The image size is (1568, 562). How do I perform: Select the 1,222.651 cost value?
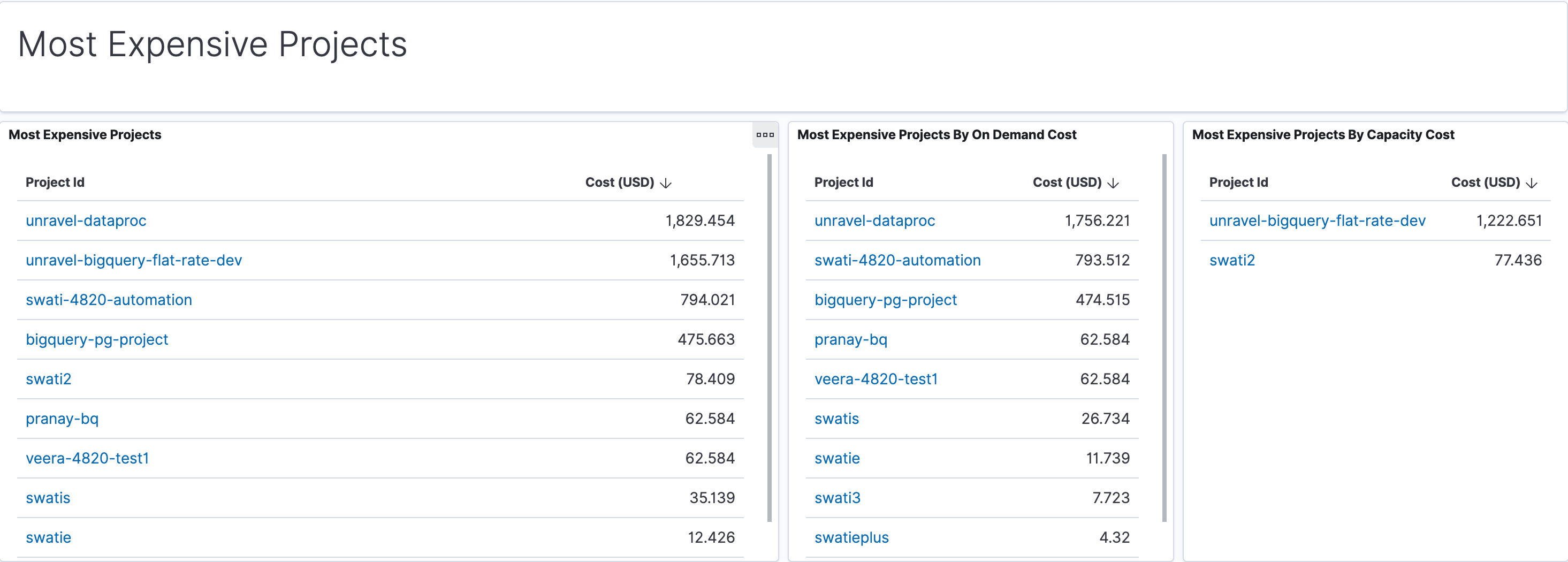point(1509,221)
